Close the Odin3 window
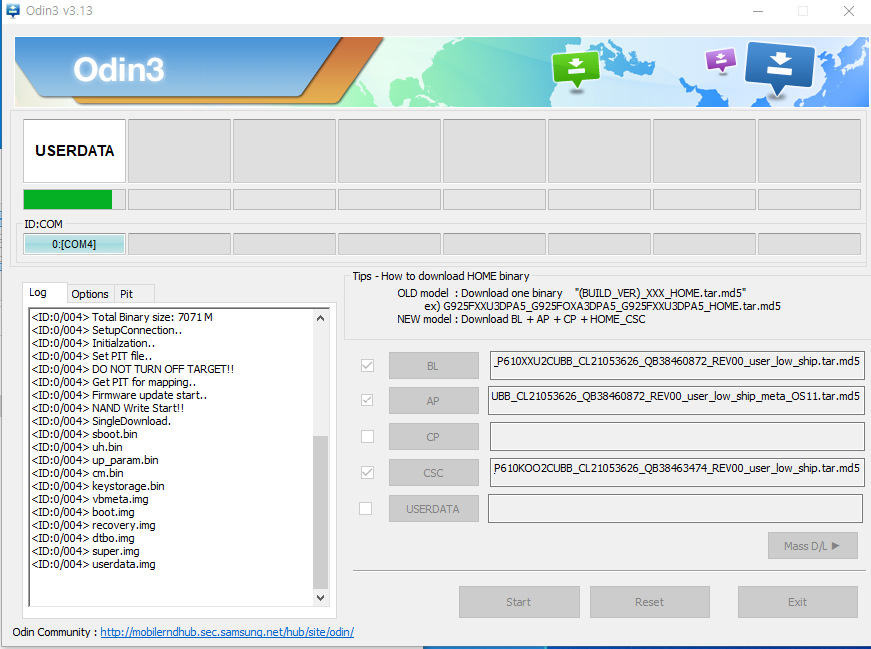871x649 pixels. pyautogui.click(x=849, y=11)
